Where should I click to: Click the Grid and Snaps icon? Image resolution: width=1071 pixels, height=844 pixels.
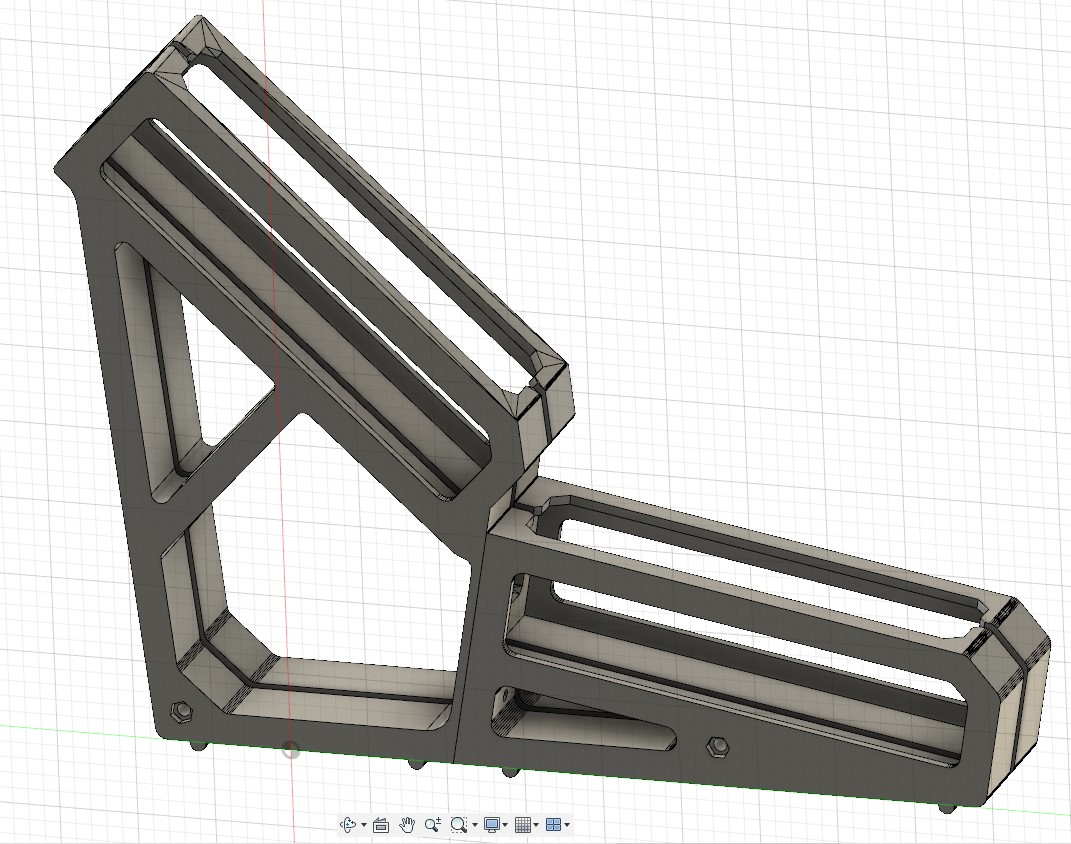pyautogui.click(x=522, y=825)
